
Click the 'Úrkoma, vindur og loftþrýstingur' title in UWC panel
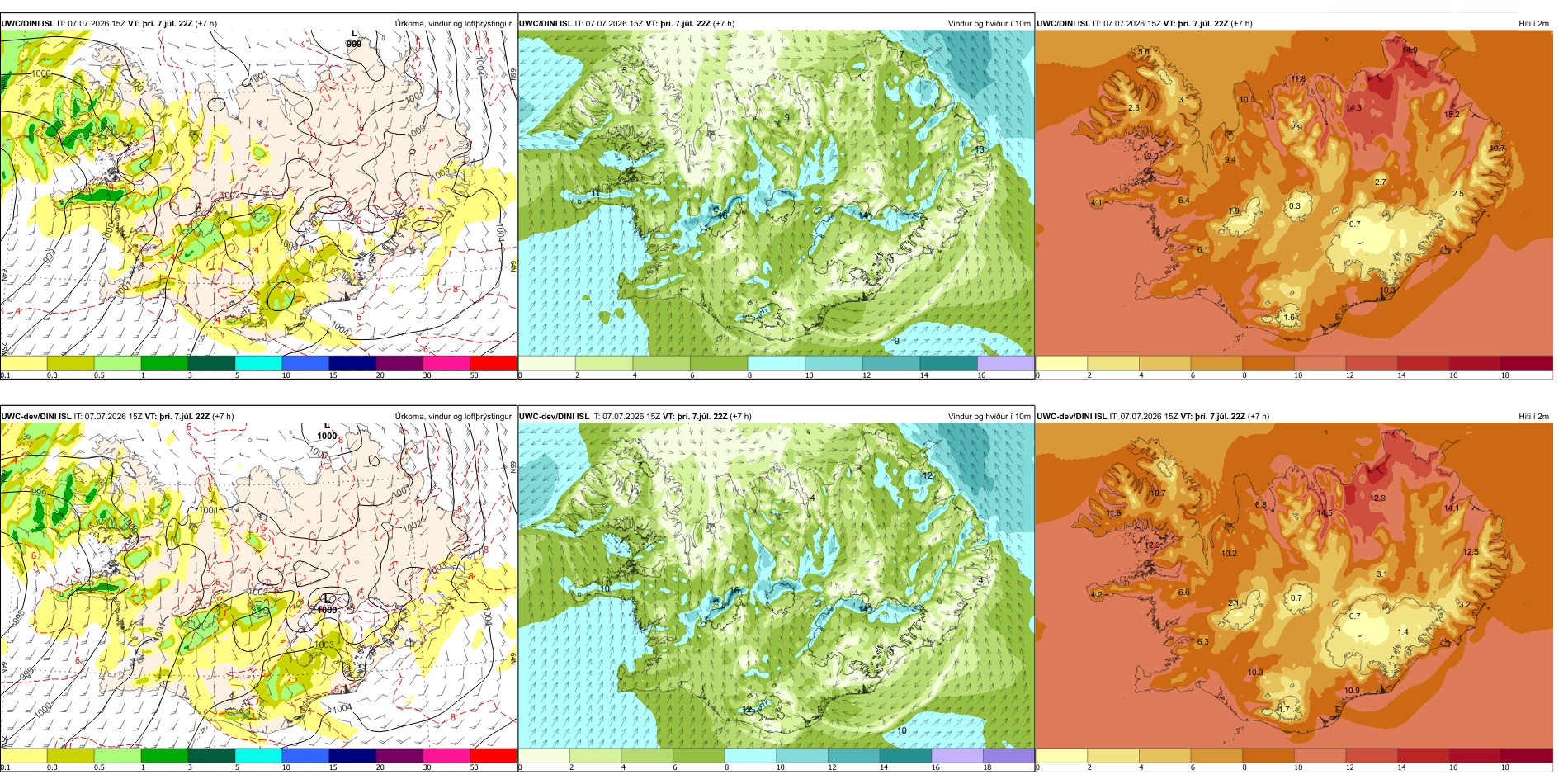tap(453, 23)
